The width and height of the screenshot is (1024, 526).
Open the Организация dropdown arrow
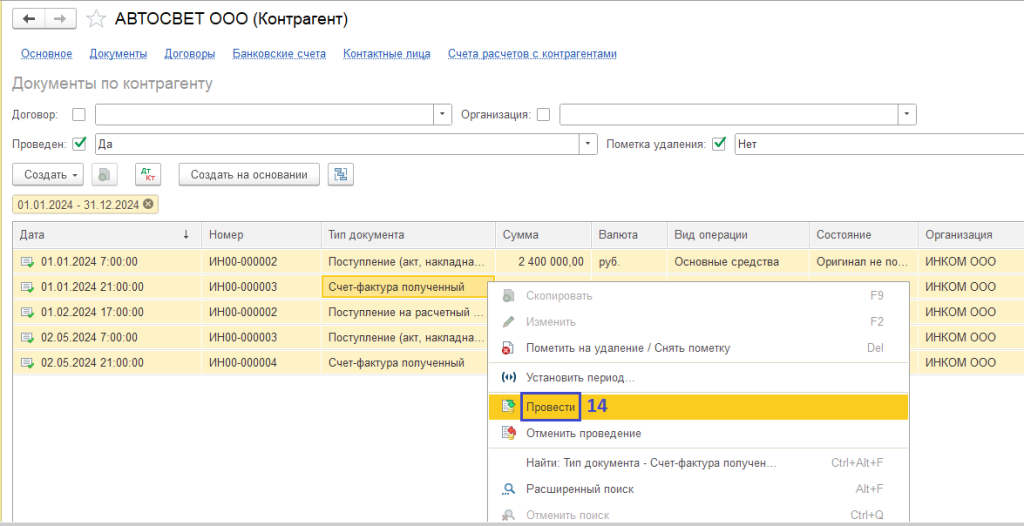click(x=907, y=115)
